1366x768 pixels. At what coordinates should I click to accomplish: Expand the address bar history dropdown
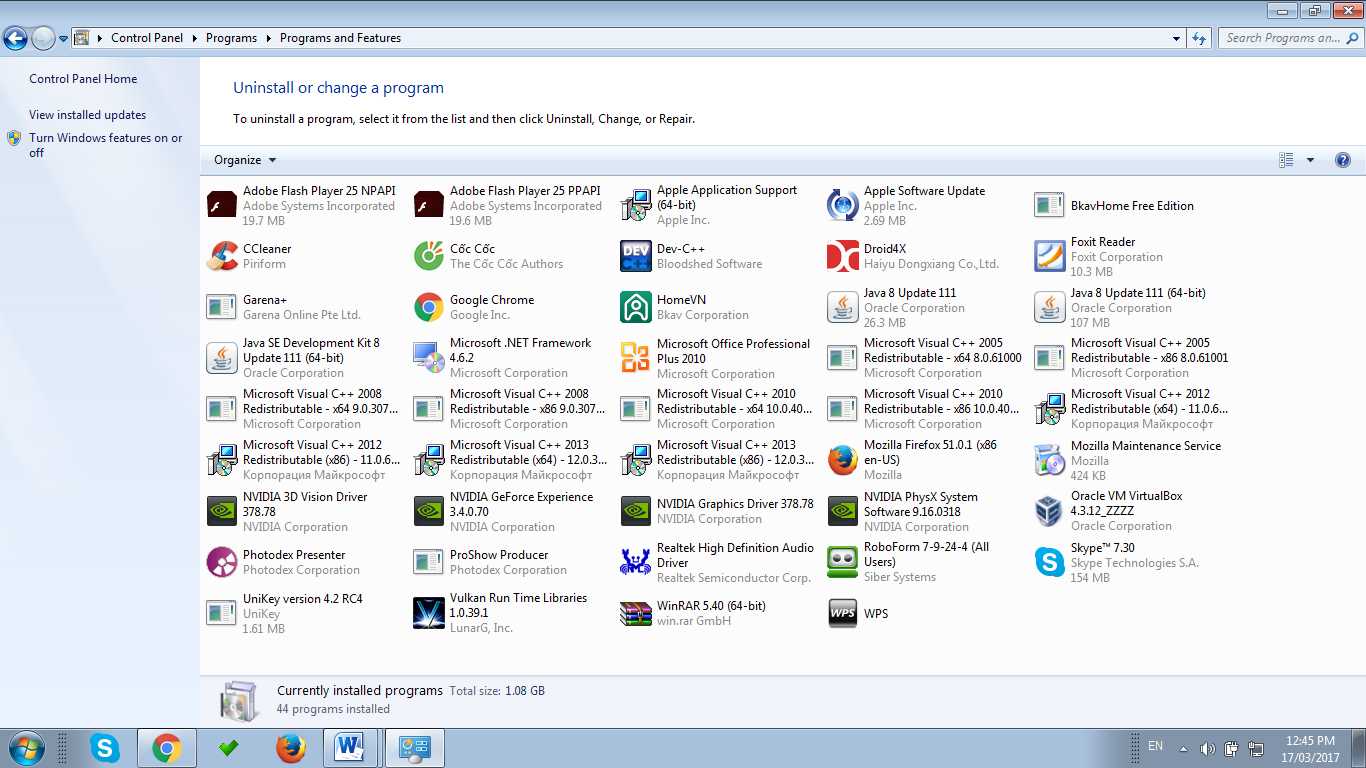(x=1176, y=38)
